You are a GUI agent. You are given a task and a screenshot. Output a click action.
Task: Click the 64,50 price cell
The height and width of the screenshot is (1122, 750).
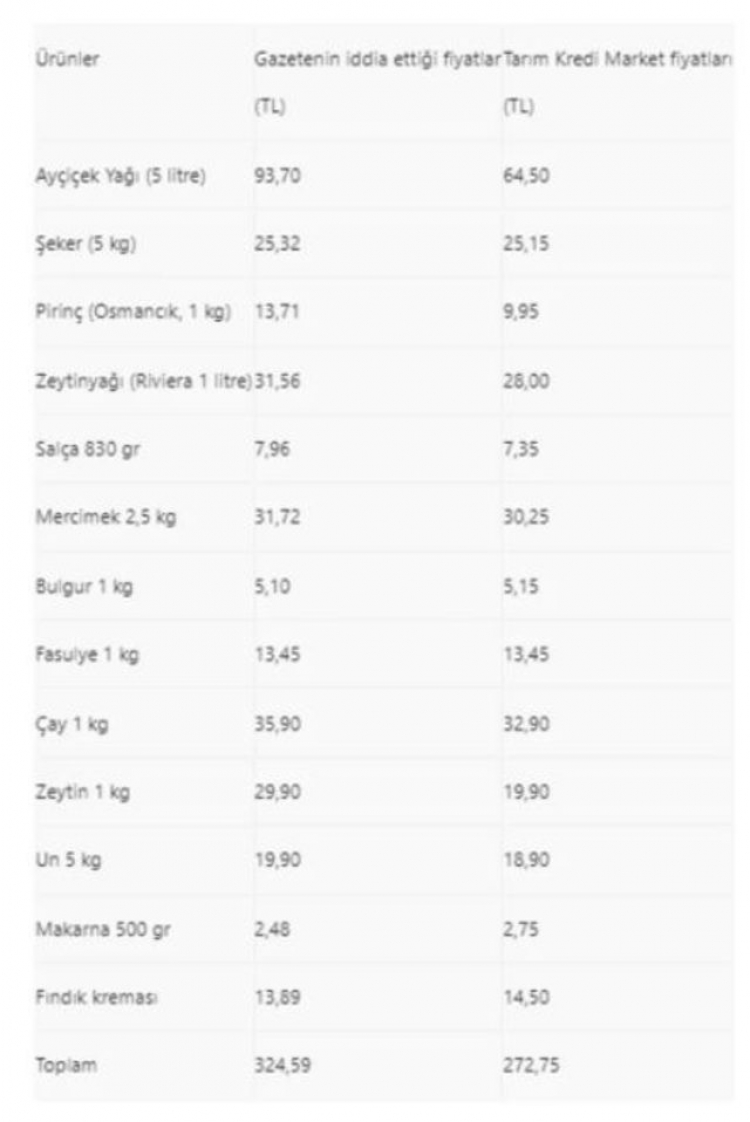pos(526,177)
